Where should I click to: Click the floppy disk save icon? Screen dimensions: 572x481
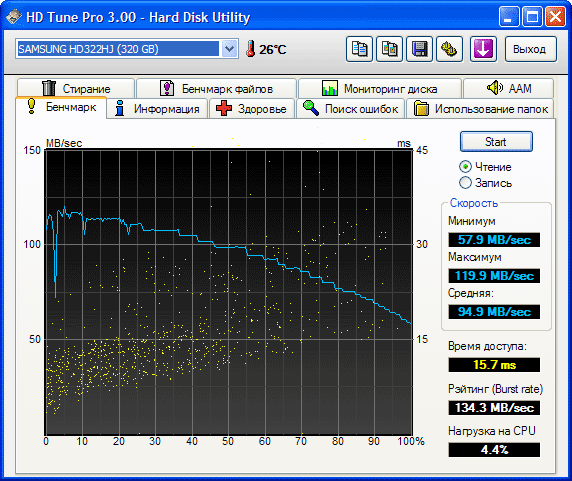[x=419, y=49]
